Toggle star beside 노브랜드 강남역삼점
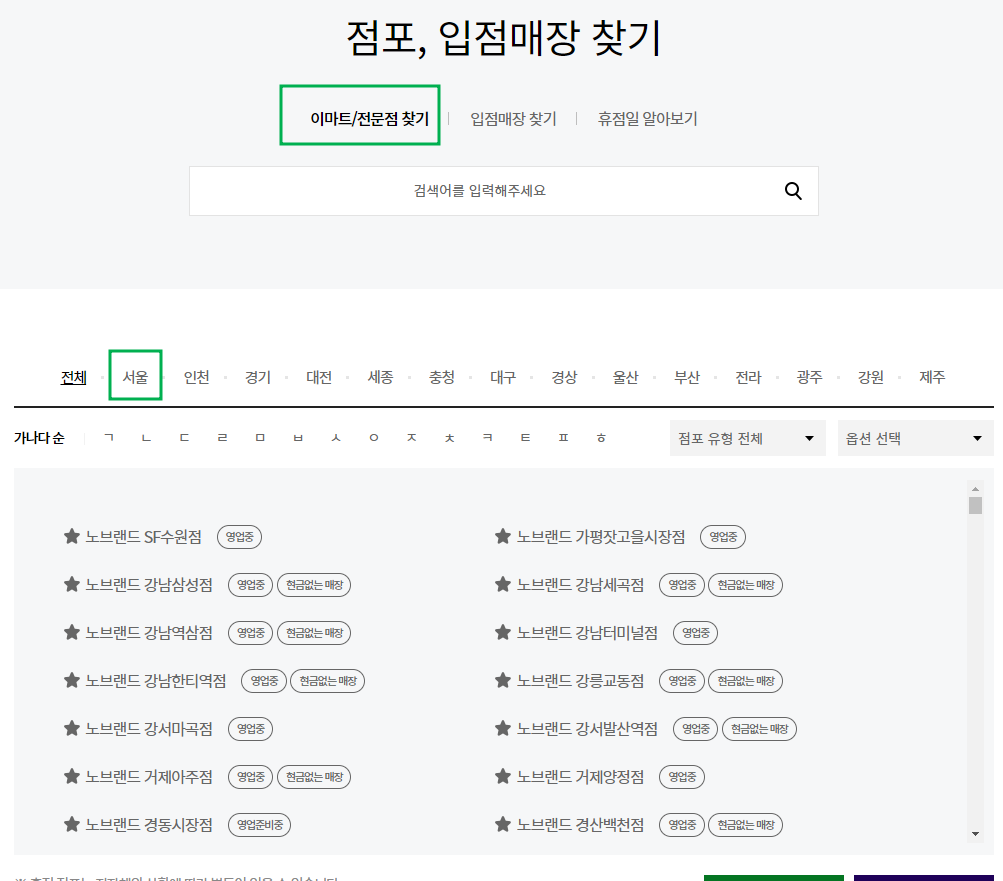 72,632
